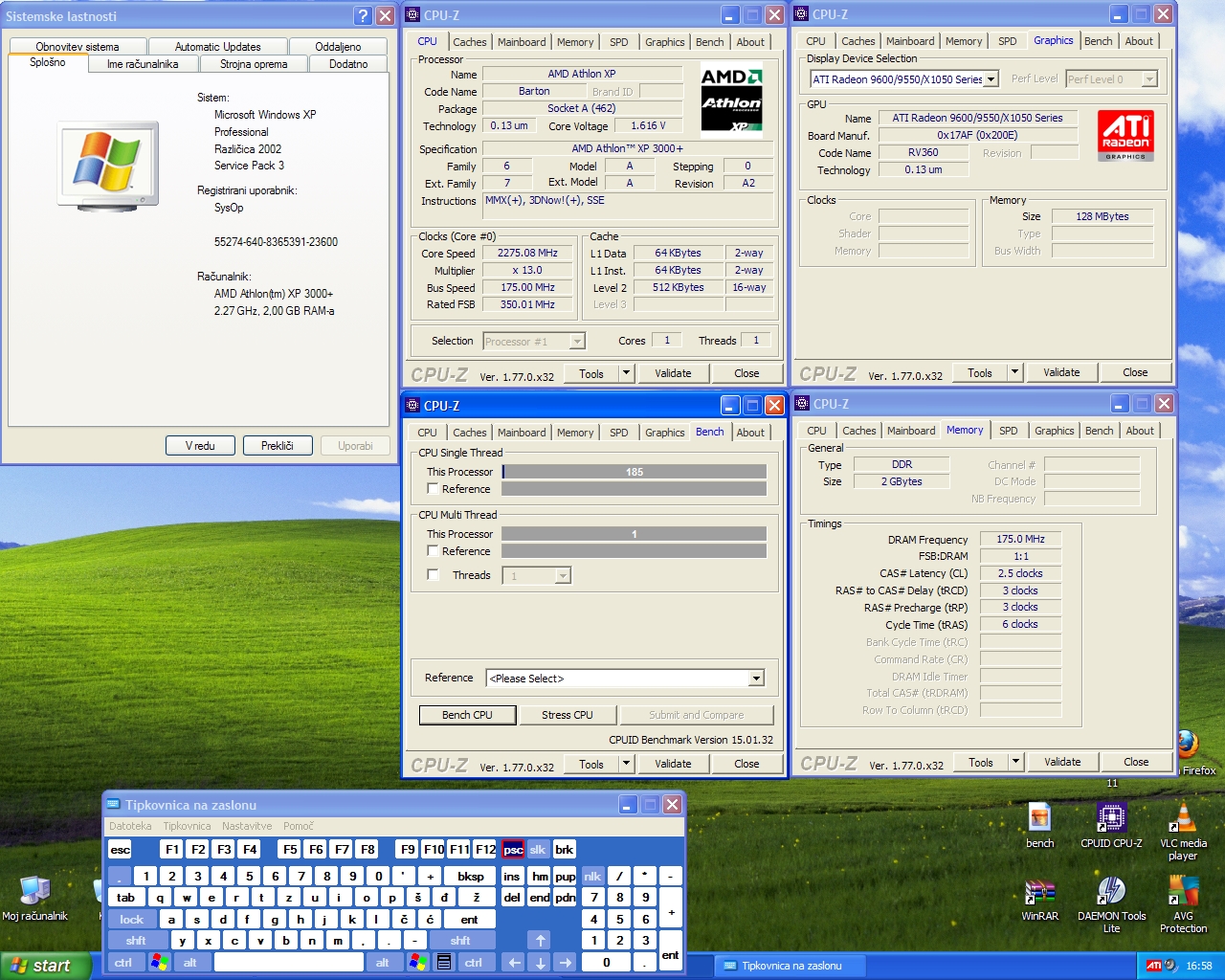Click the tab key on on-screen keyboard
The width and height of the screenshot is (1225, 980).
(x=126, y=898)
